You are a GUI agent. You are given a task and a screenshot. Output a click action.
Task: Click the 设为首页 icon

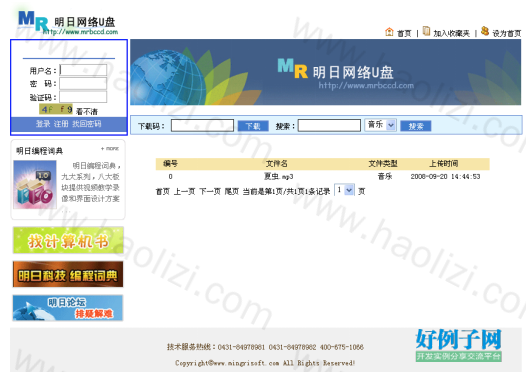pyautogui.click(x=485, y=31)
